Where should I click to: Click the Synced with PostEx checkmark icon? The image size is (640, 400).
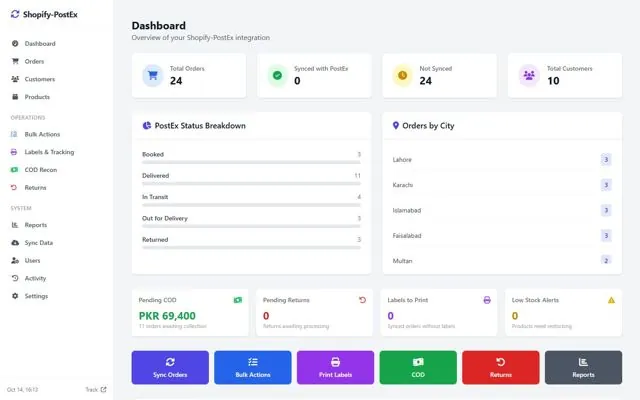(x=278, y=76)
